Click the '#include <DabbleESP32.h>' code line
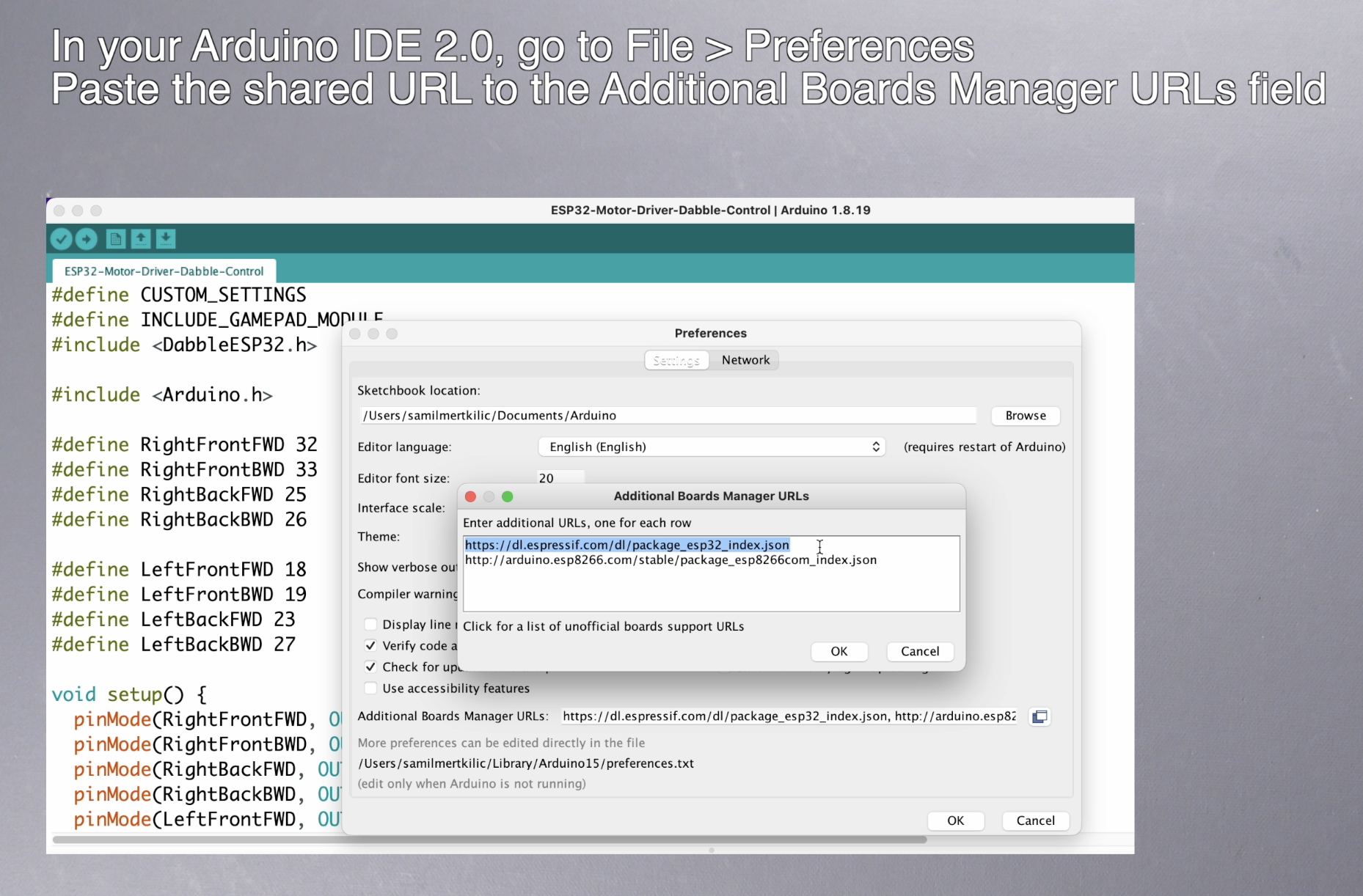This screenshot has height=896, width=1363. pos(184,345)
